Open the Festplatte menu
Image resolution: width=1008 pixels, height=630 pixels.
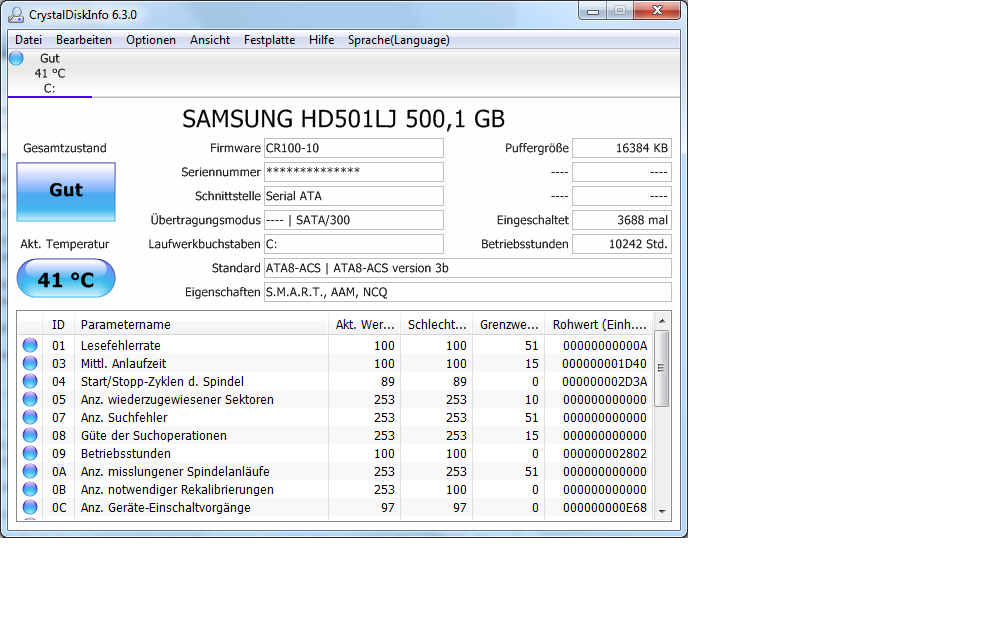(269, 40)
